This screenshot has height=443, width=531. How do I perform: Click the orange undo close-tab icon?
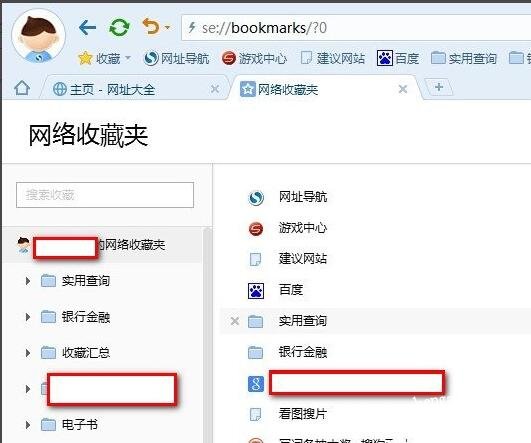click(x=151, y=26)
